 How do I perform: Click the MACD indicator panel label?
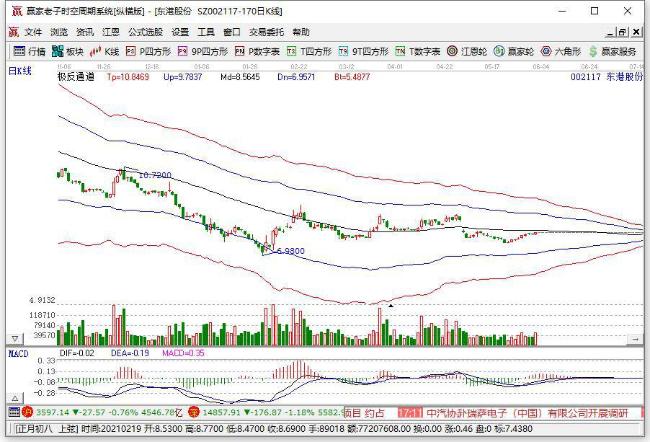point(19,354)
